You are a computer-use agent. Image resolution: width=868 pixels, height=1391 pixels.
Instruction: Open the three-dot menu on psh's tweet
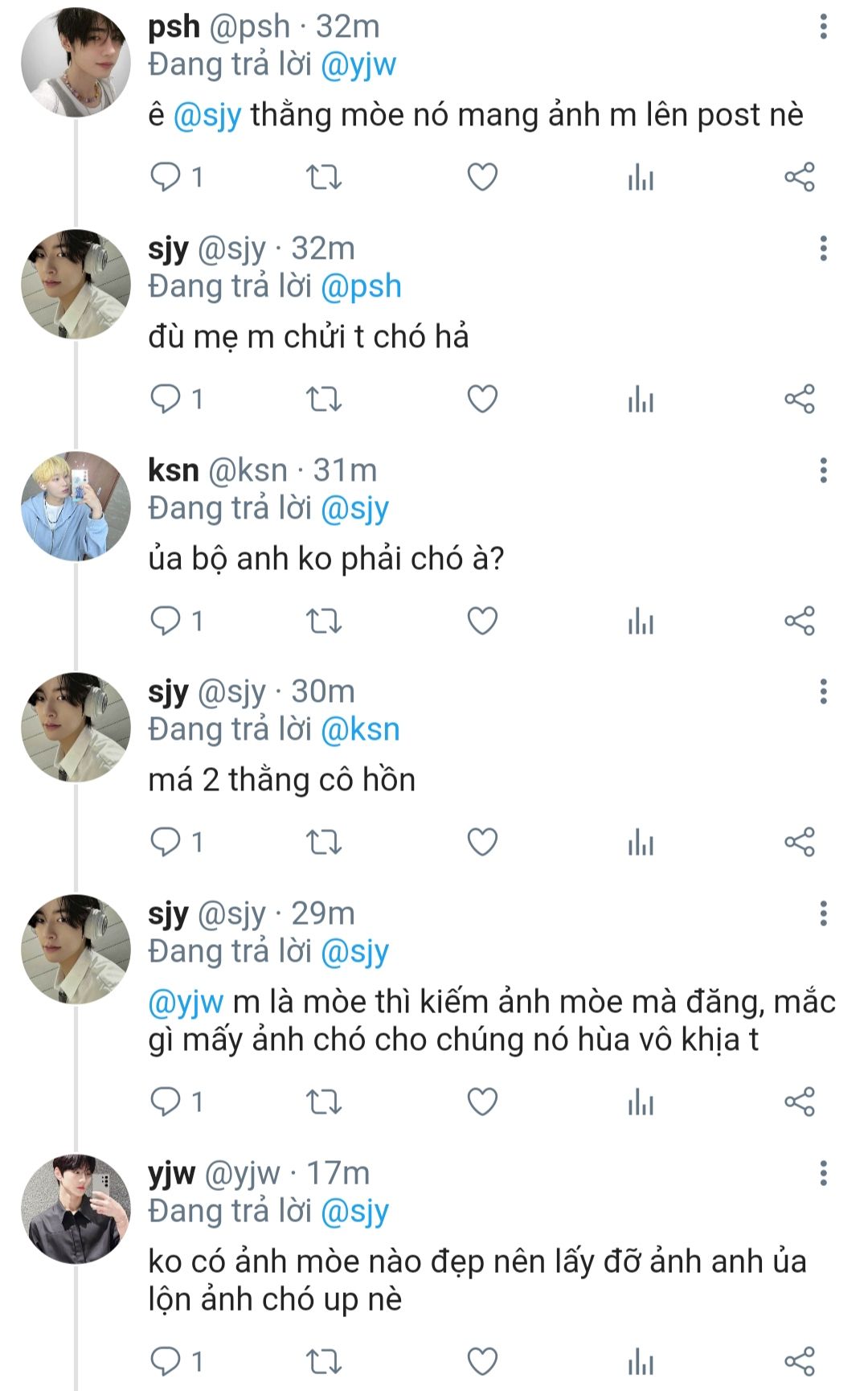pos(823,27)
